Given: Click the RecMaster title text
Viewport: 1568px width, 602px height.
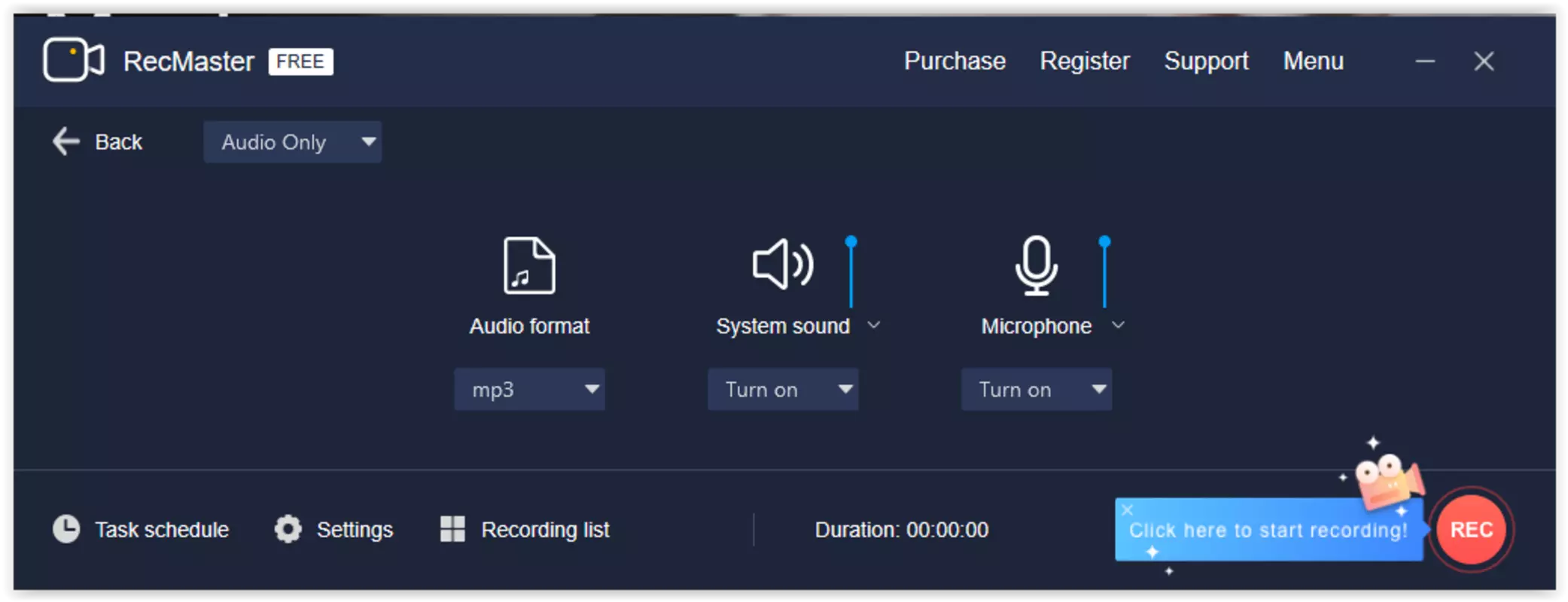Looking at the screenshot, I should pos(189,61).
